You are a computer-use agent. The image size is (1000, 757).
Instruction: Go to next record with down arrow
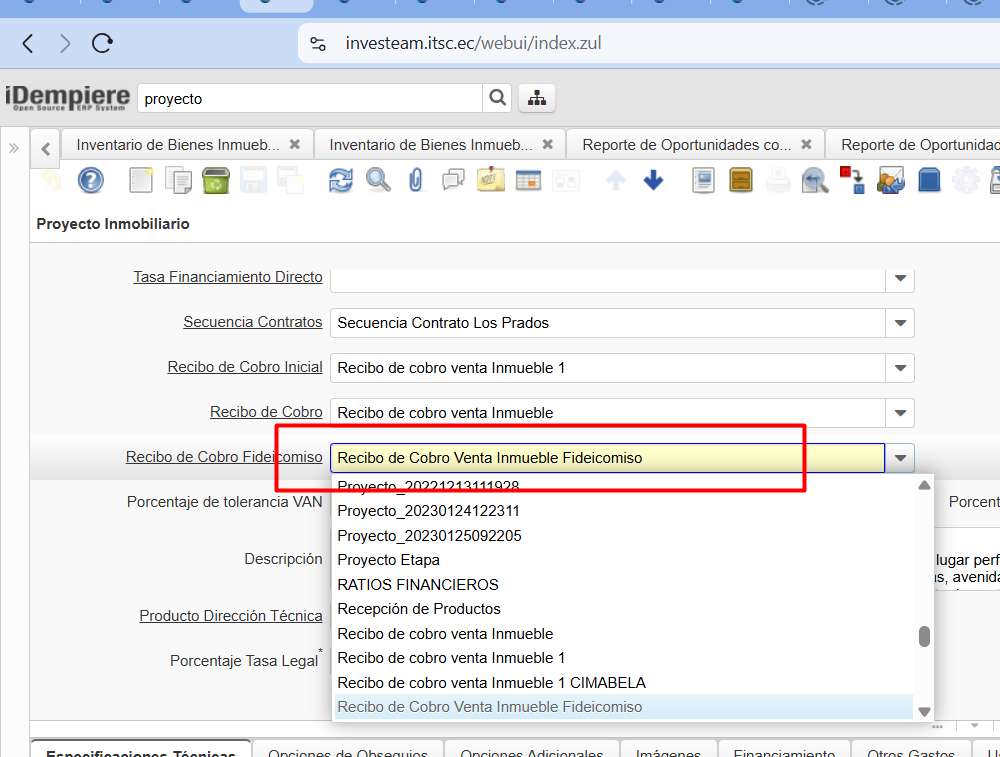(x=653, y=181)
